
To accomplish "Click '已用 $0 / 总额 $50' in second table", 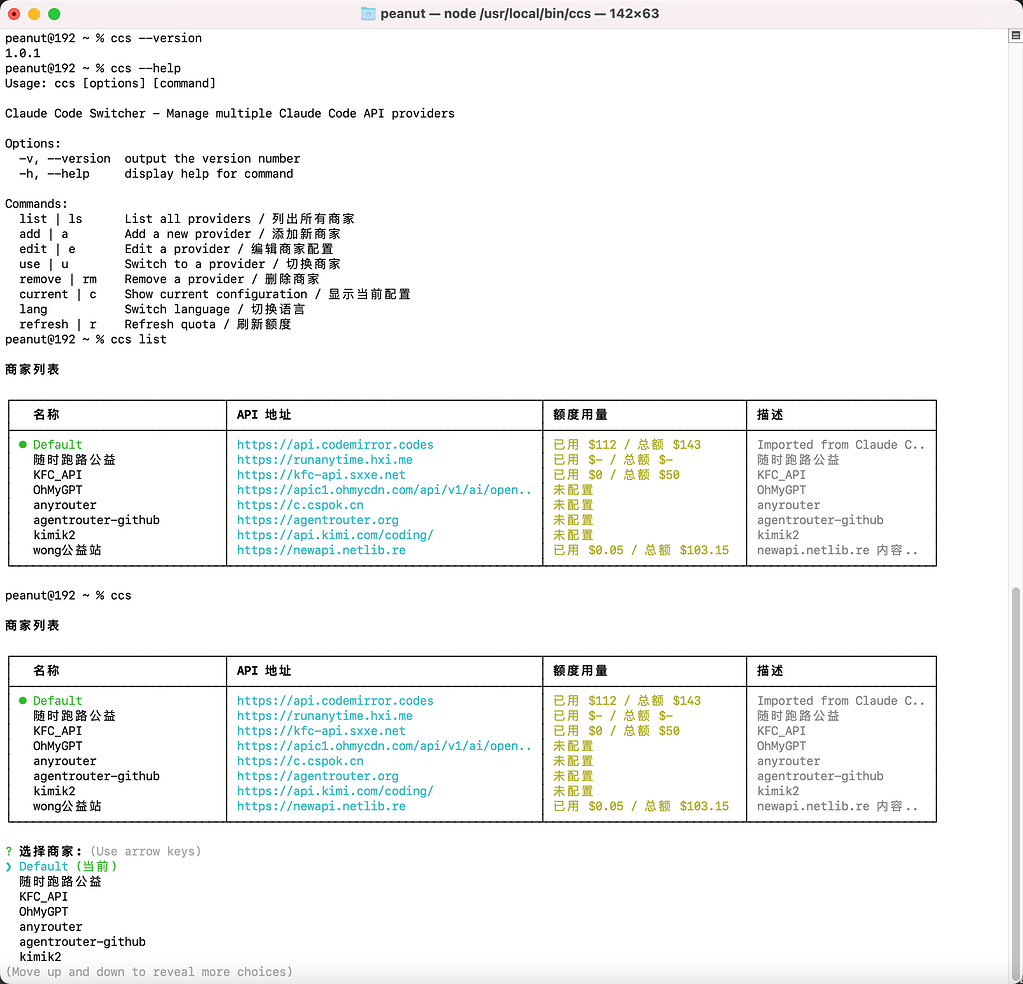I will 617,731.
